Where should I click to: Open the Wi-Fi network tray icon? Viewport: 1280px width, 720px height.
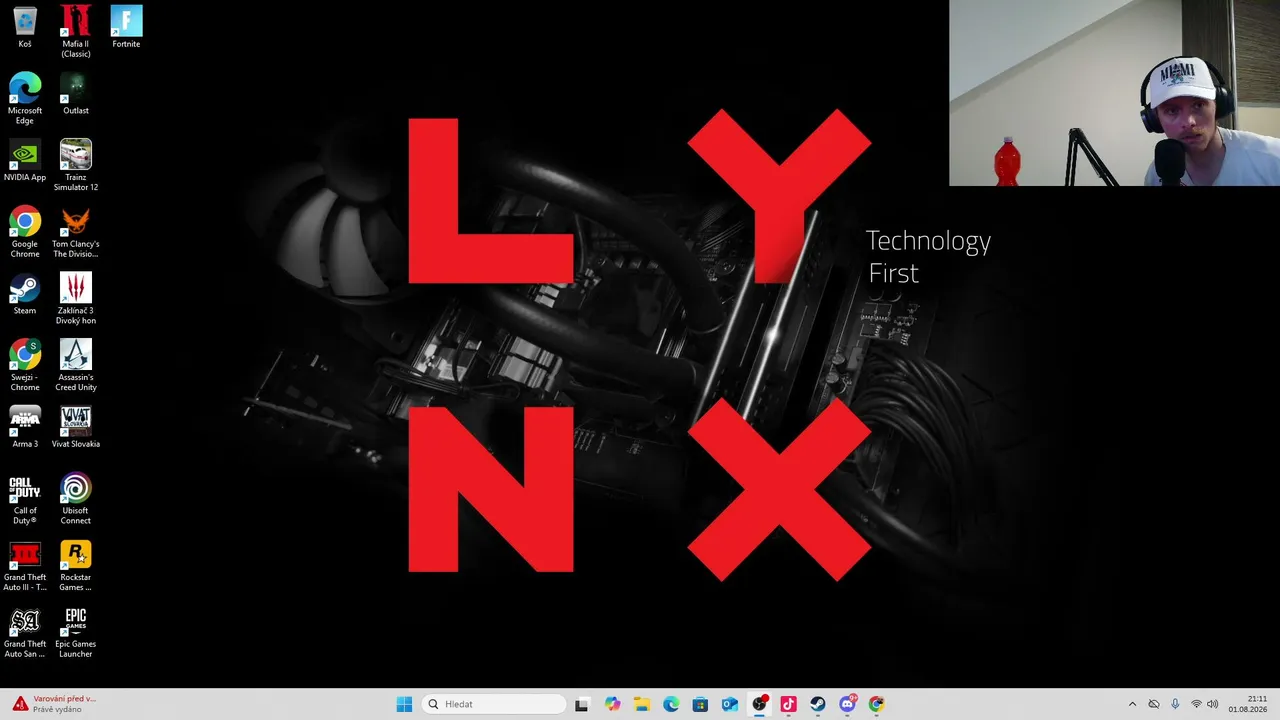[1196, 704]
